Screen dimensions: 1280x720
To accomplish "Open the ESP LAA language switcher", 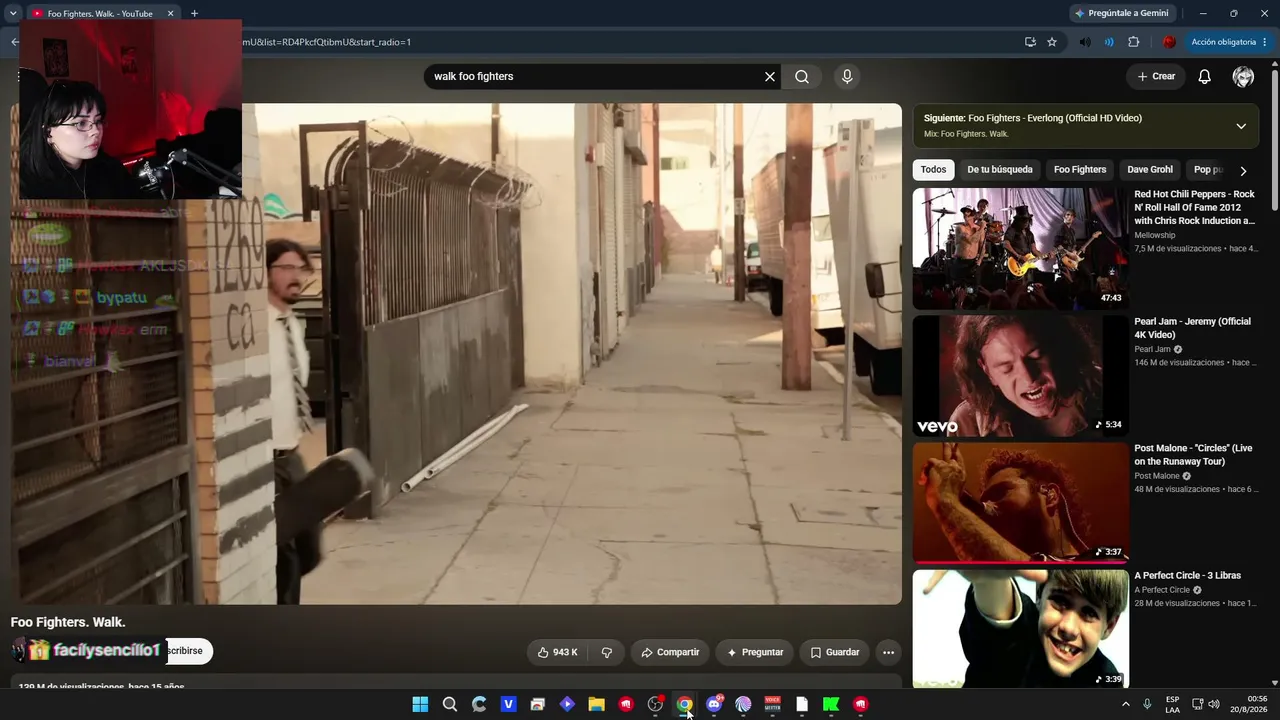I will click(1172, 705).
